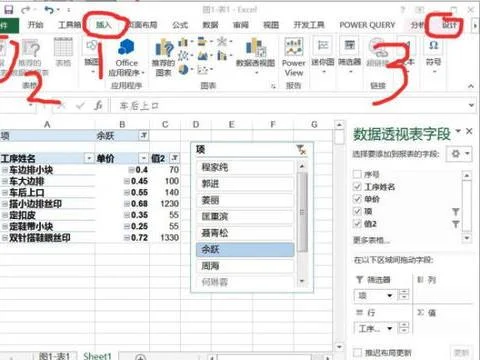Open 工序 rows area field dropdown

(390, 329)
